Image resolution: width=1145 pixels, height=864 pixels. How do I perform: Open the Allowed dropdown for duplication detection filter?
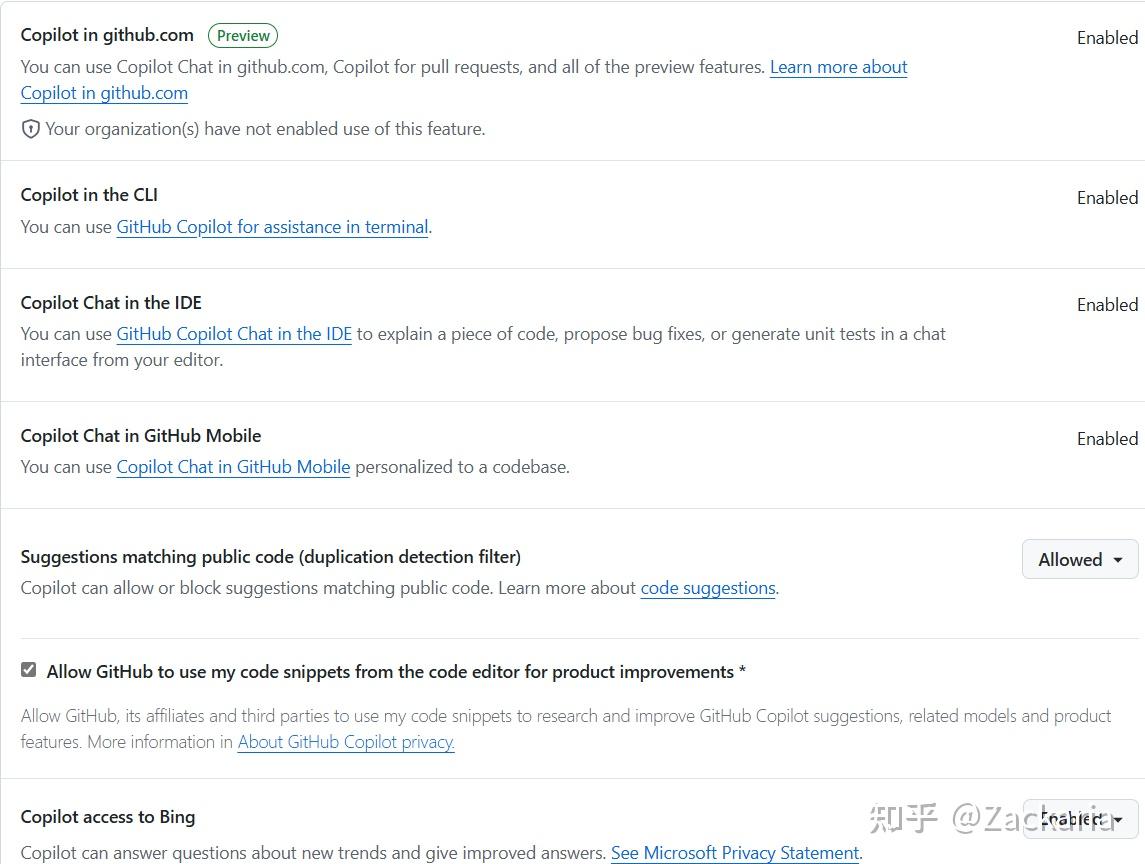coord(1079,559)
